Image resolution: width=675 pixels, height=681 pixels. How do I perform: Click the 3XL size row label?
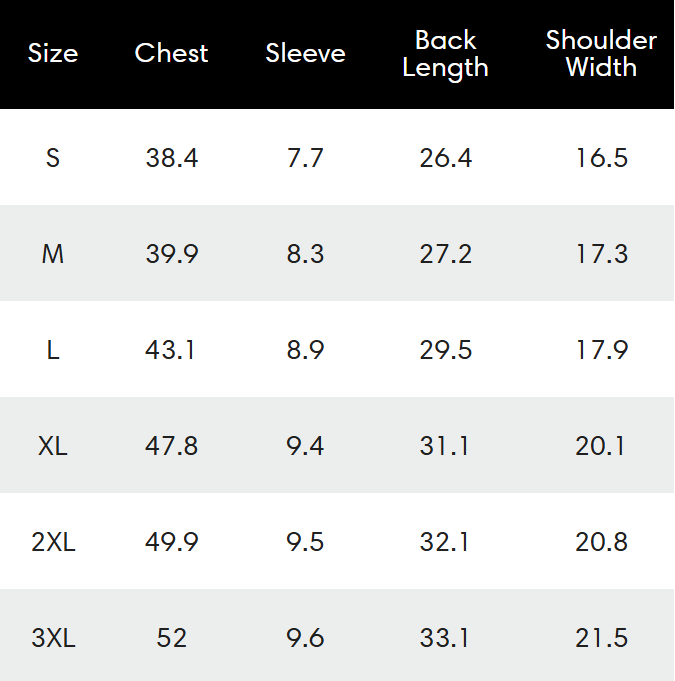(x=53, y=638)
